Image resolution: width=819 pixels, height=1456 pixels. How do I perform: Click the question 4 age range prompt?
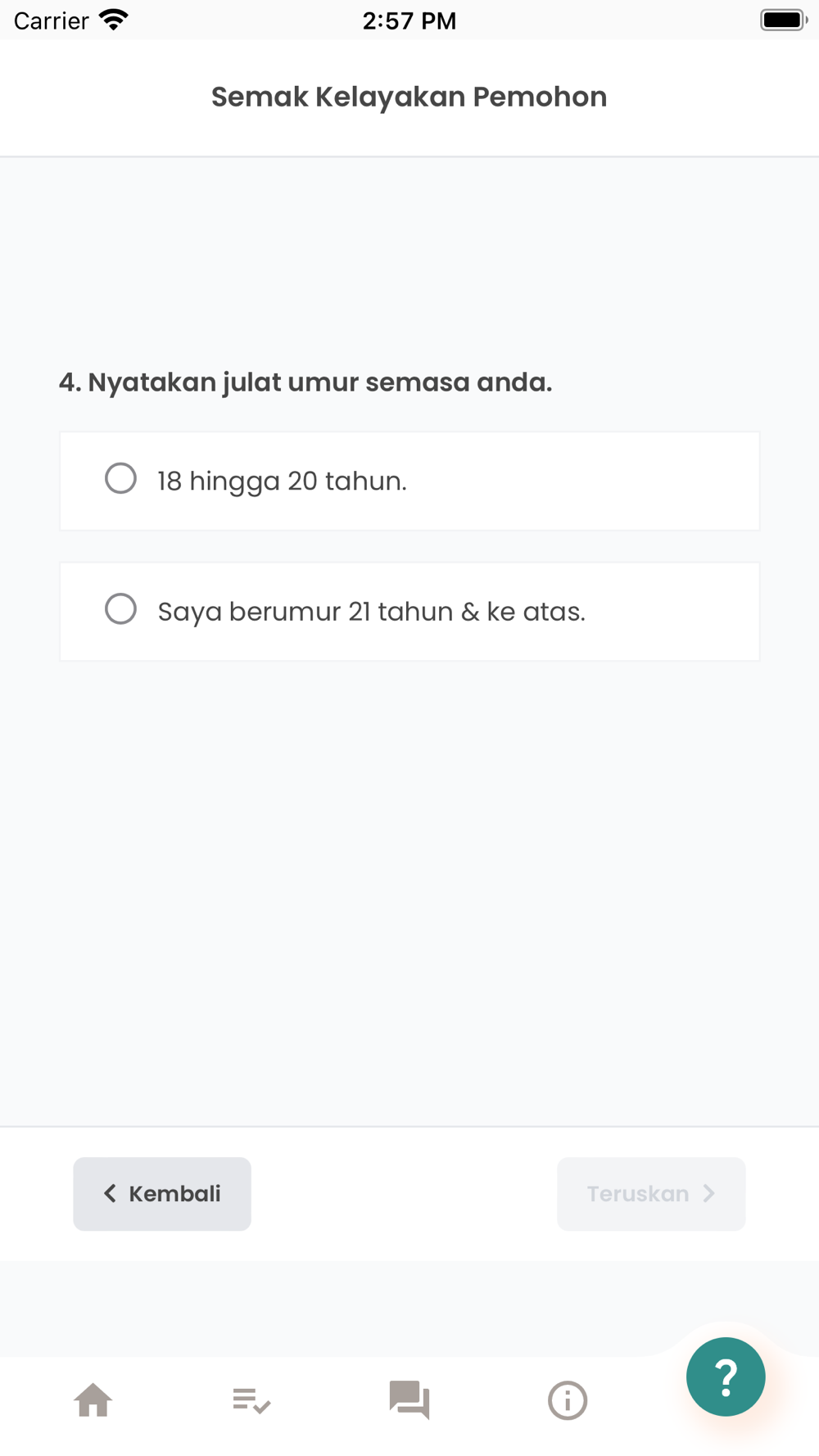[305, 382]
